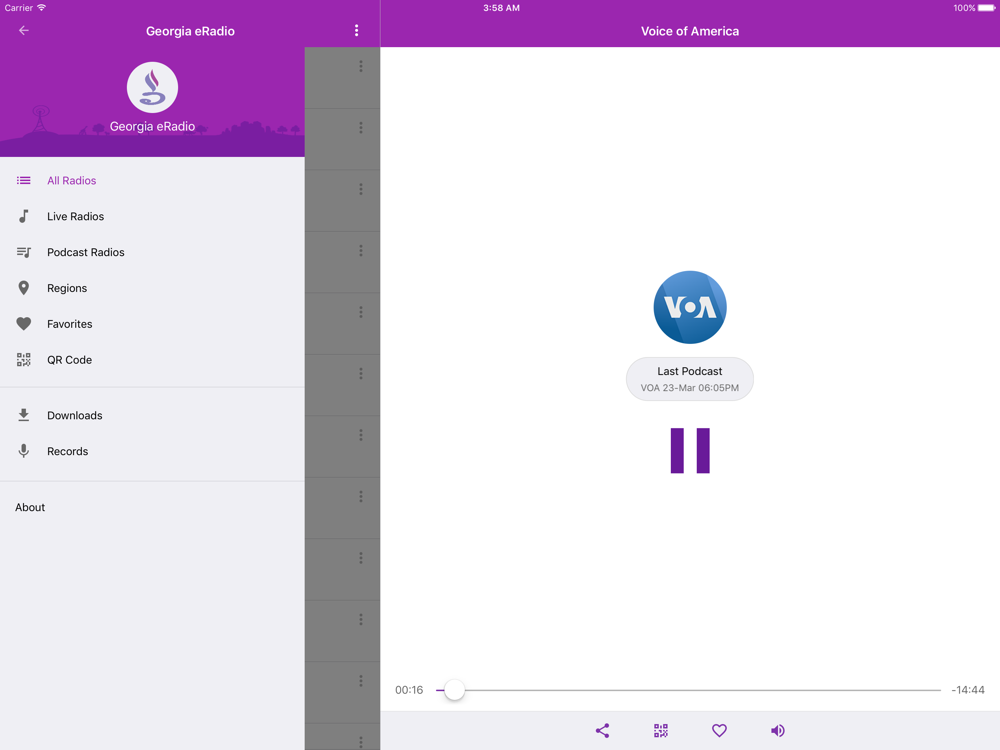Click the Georgia eRadio title in the top bar
Viewport: 1000px width, 750px height.
[190, 31]
